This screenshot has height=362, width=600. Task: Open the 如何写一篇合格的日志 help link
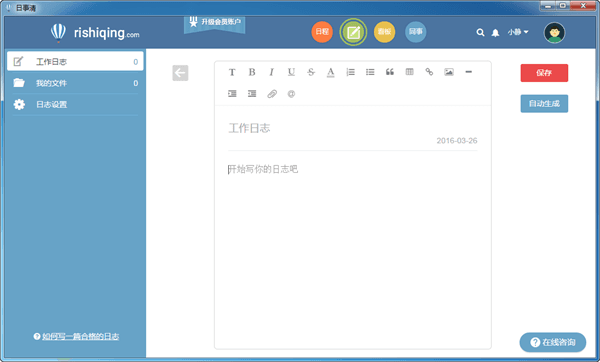(x=80, y=336)
